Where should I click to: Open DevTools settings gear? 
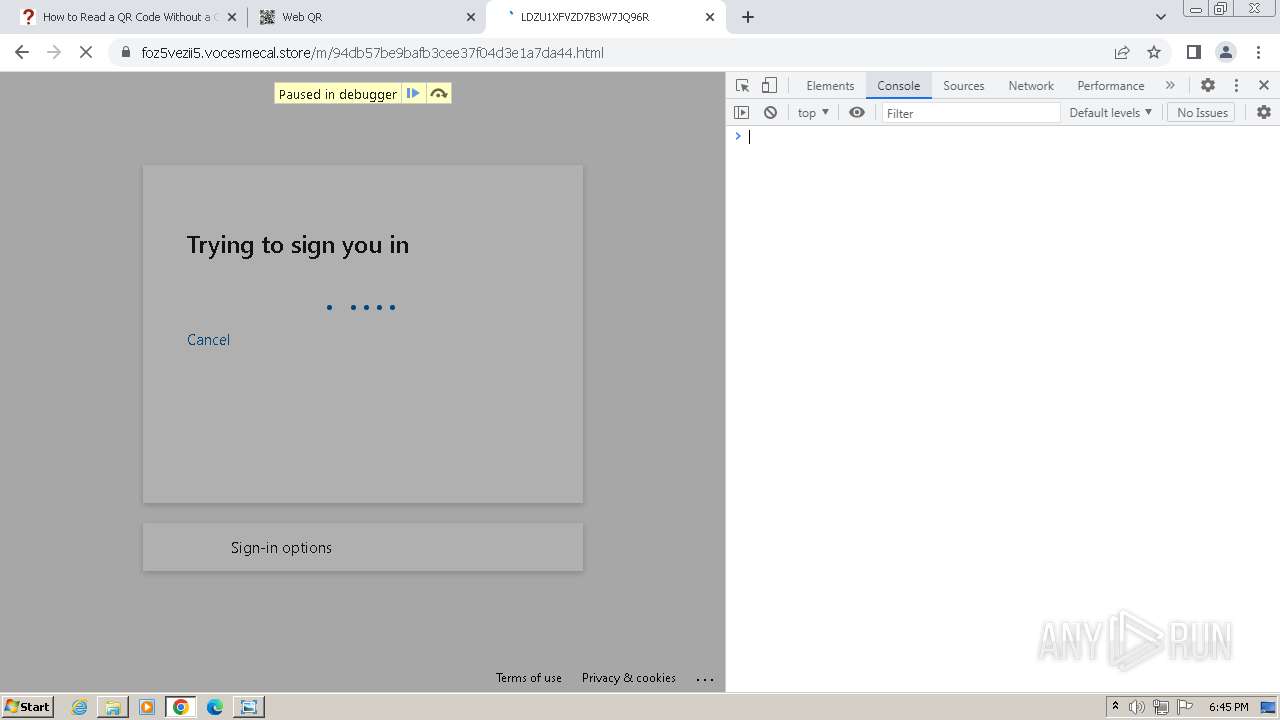[1208, 86]
